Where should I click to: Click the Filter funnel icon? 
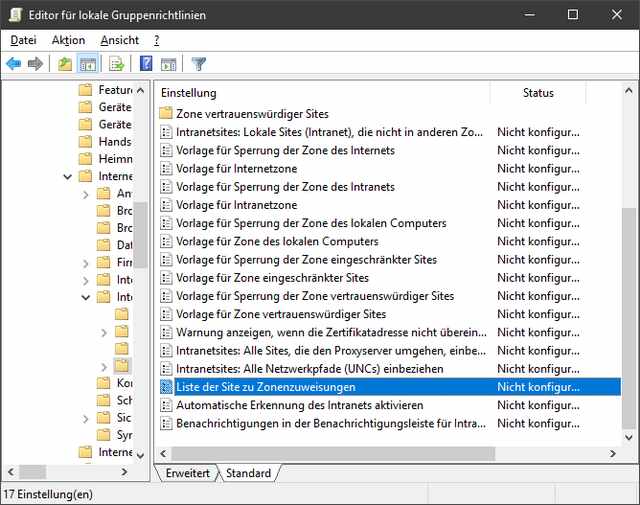pyautogui.click(x=199, y=64)
